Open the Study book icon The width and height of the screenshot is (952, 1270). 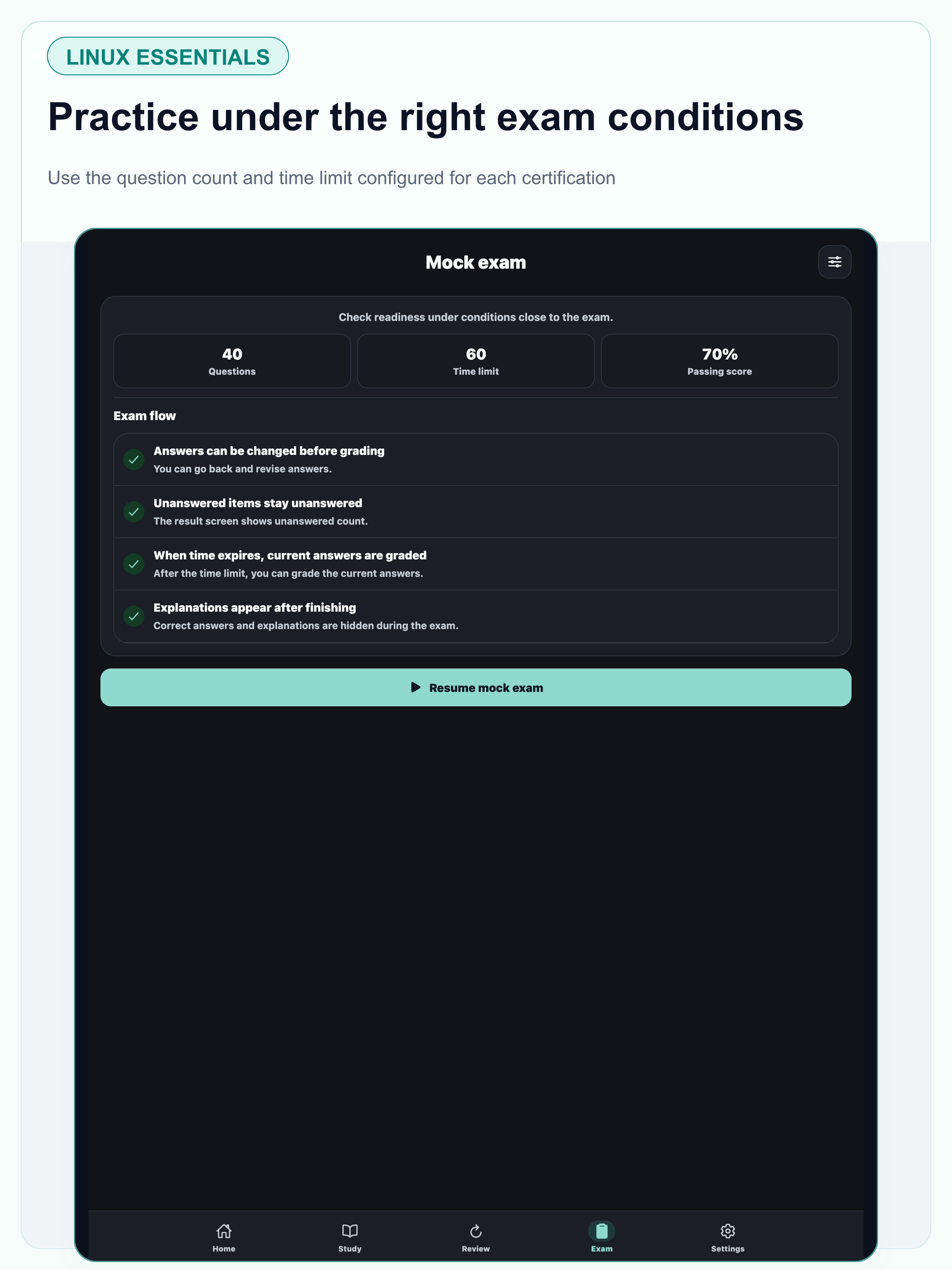pyautogui.click(x=350, y=1230)
